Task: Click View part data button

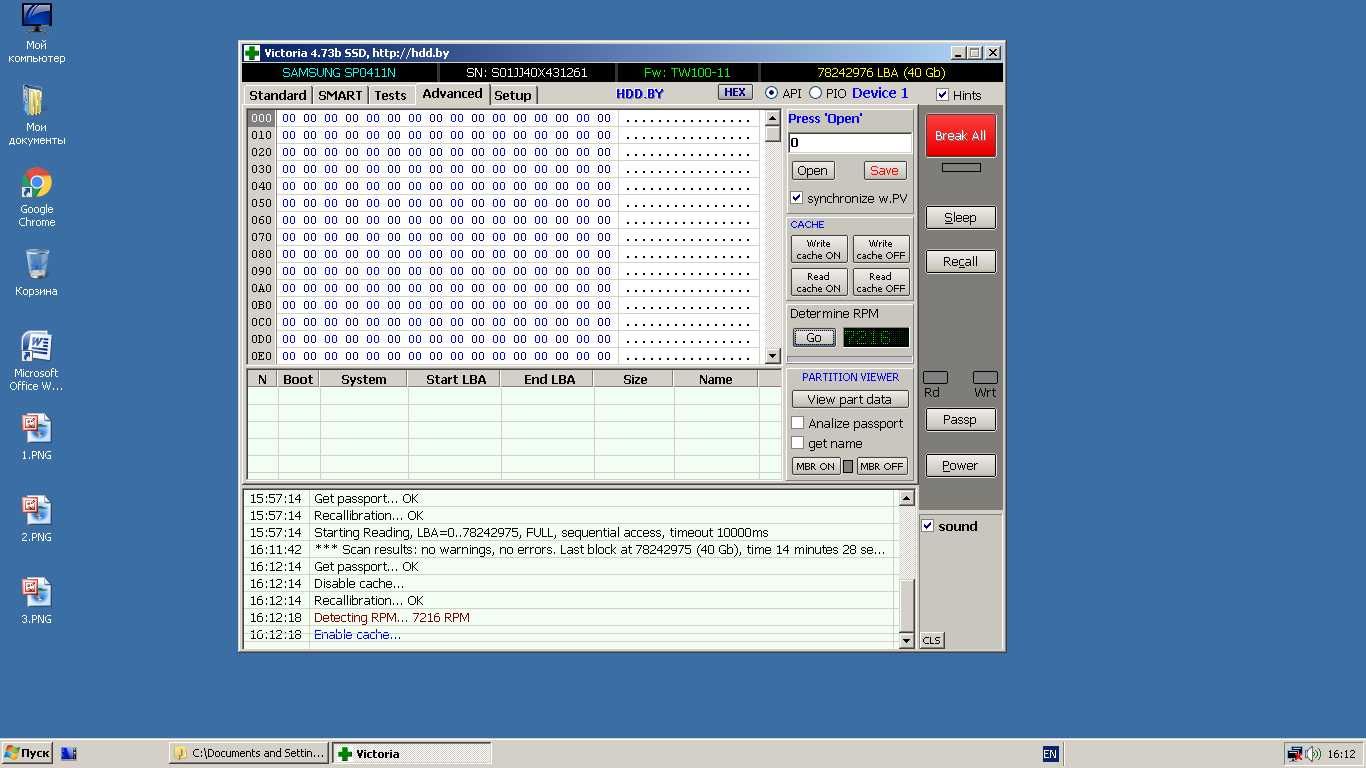Action: tap(850, 399)
